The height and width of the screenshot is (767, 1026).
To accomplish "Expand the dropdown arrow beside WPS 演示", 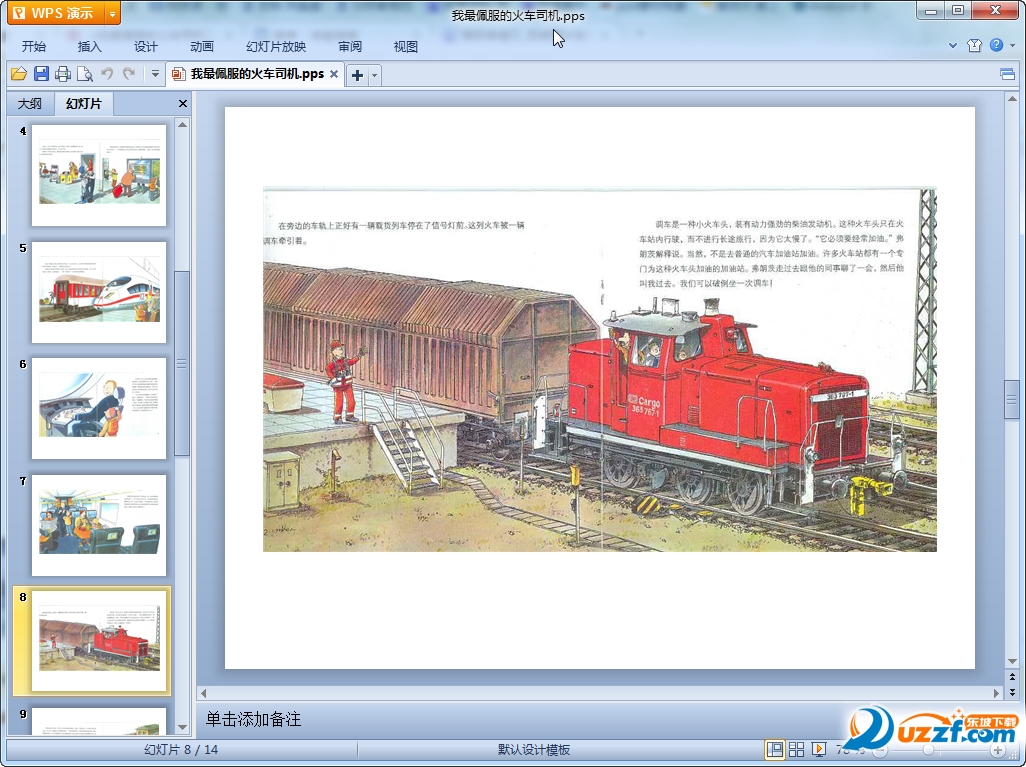I will click(x=113, y=12).
